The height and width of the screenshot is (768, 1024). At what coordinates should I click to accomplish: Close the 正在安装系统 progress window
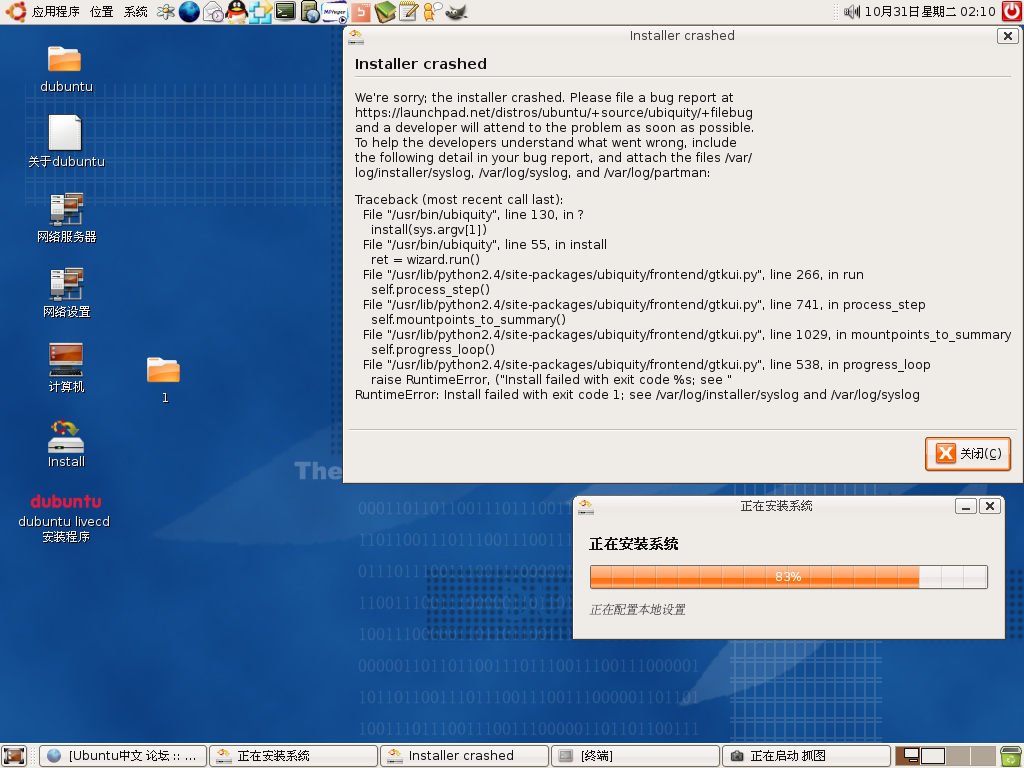pos(990,506)
